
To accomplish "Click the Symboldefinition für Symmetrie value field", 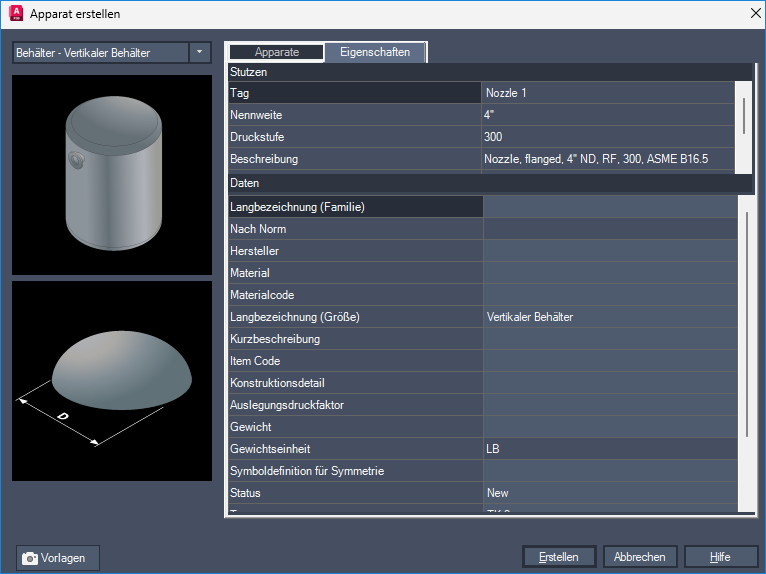I will (x=610, y=470).
